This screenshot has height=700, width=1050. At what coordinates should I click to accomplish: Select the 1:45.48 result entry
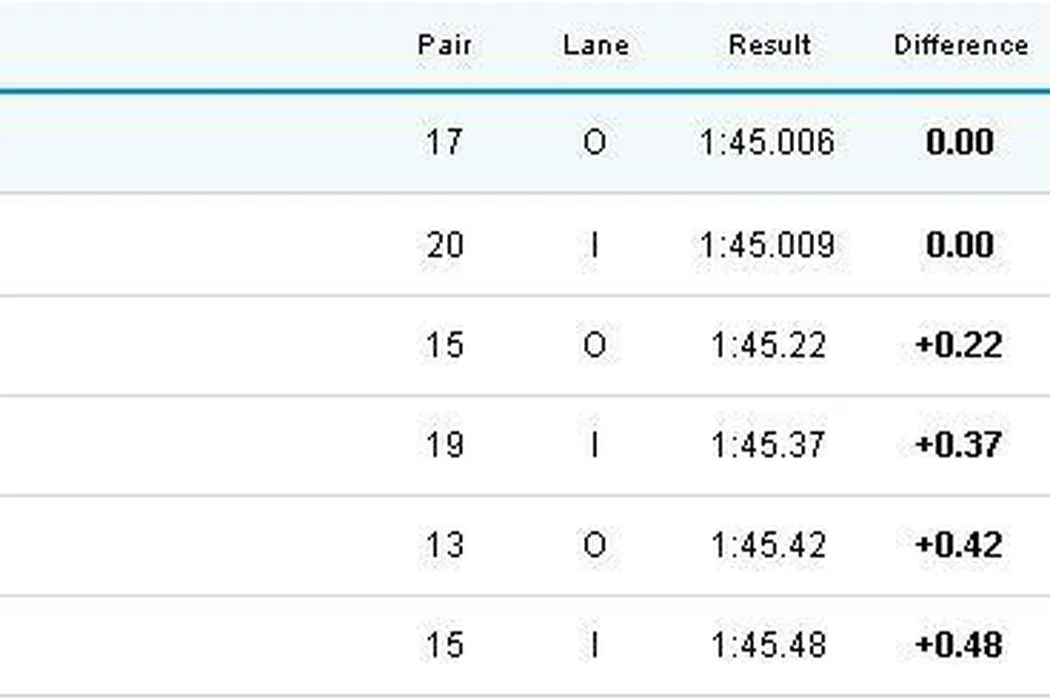click(768, 645)
